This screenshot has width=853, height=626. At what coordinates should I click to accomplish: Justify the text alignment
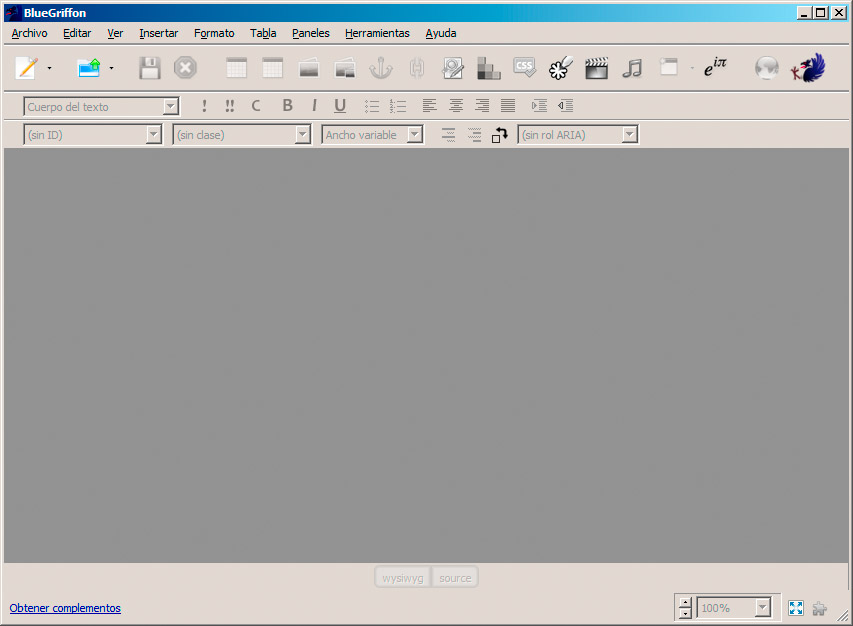coord(508,106)
